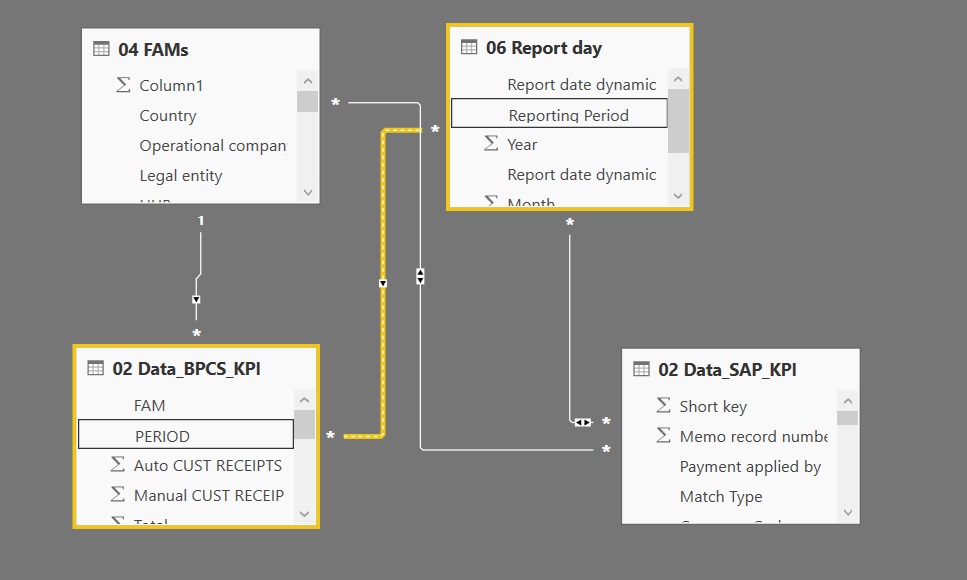
Task: Click filter arrow on highlighted yellow relationship line
Action: pyautogui.click(x=383, y=283)
